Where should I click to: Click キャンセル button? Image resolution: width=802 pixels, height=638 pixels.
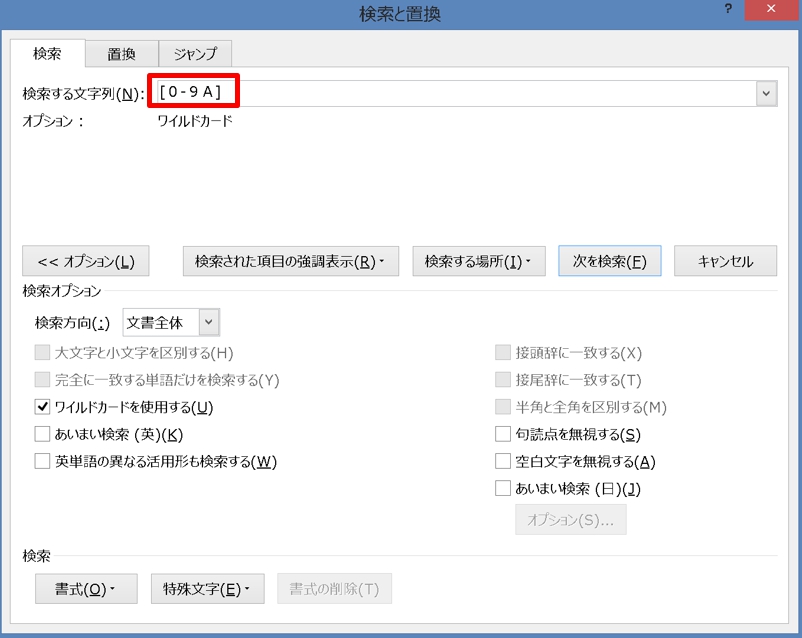click(725, 261)
